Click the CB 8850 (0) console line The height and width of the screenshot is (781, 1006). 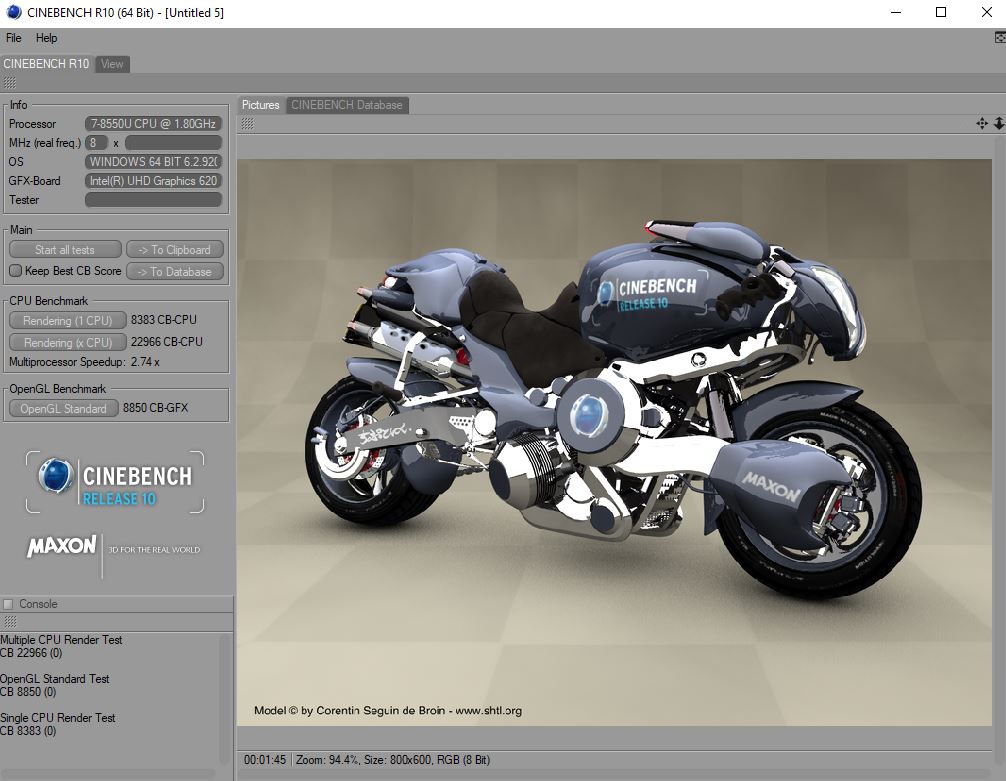click(x=28, y=692)
